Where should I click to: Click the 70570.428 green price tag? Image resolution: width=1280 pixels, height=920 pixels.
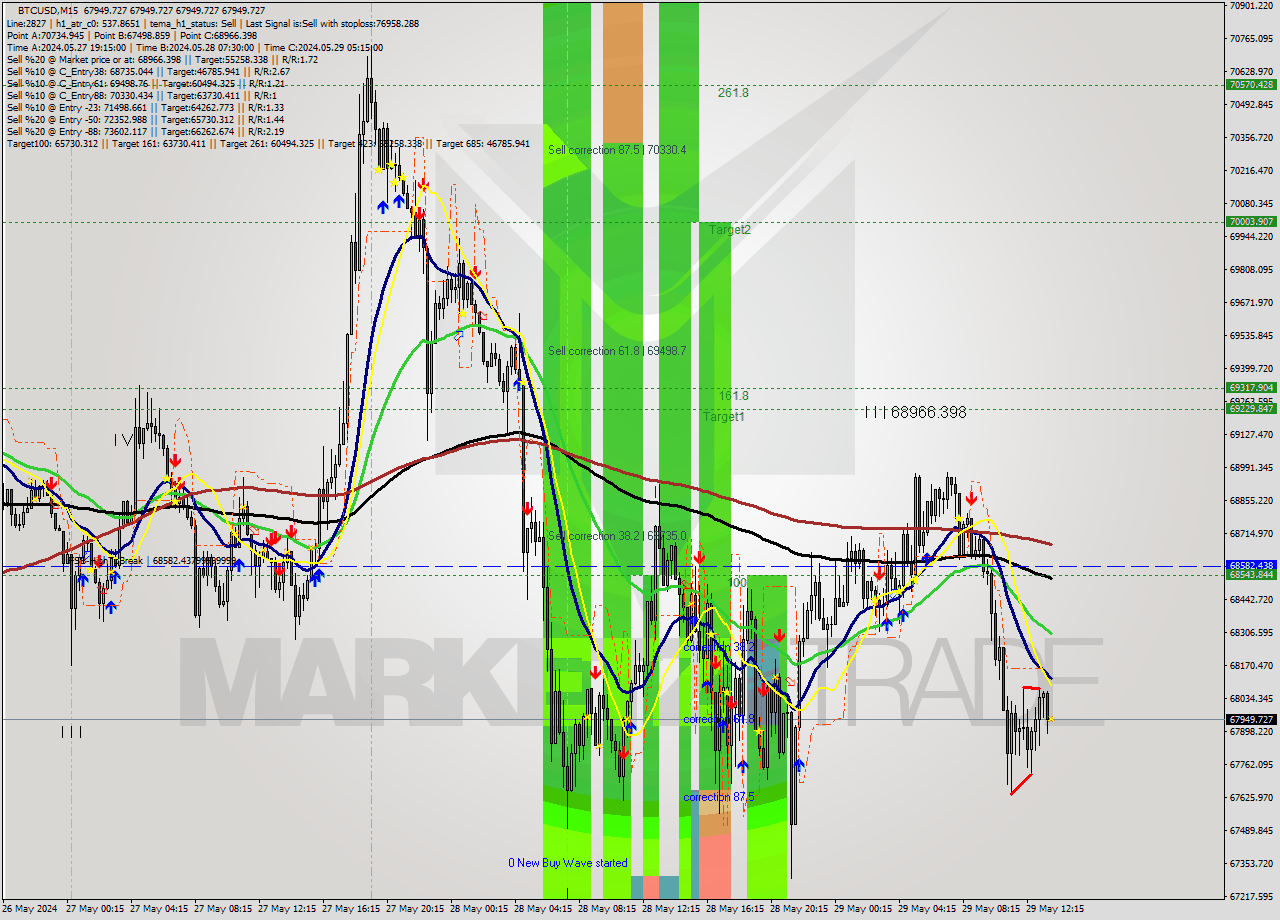tap(1251, 85)
